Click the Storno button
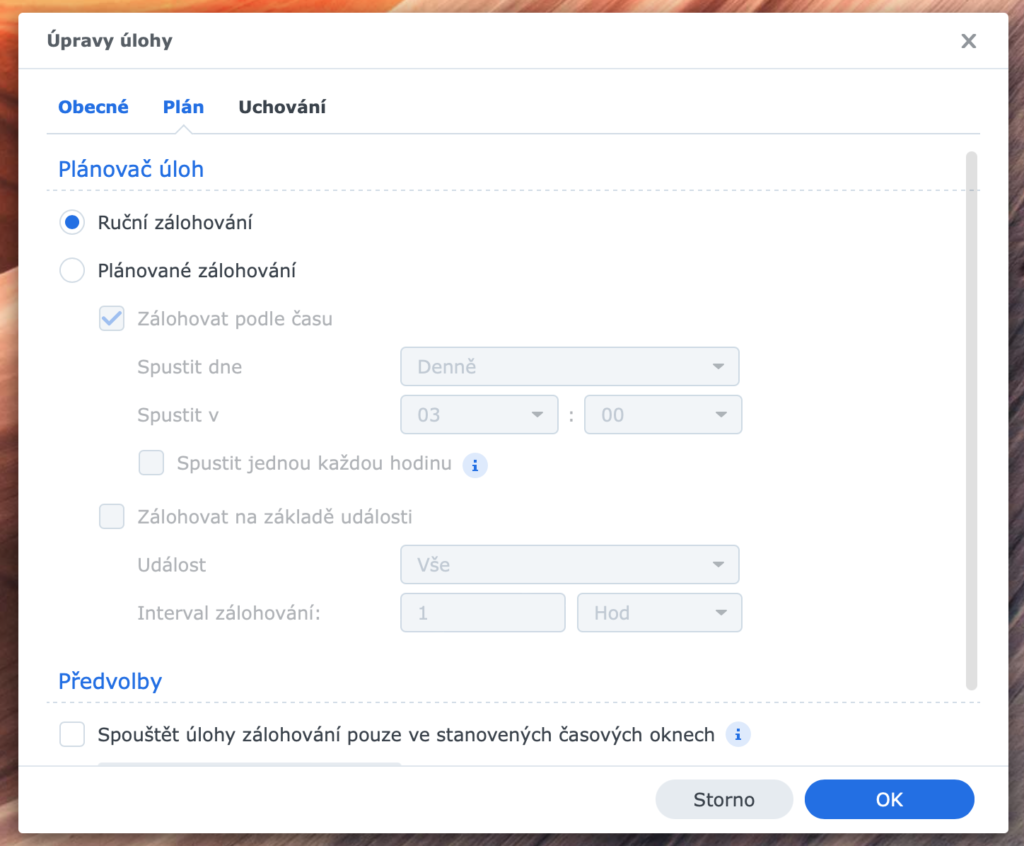 (x=724, y=799)
